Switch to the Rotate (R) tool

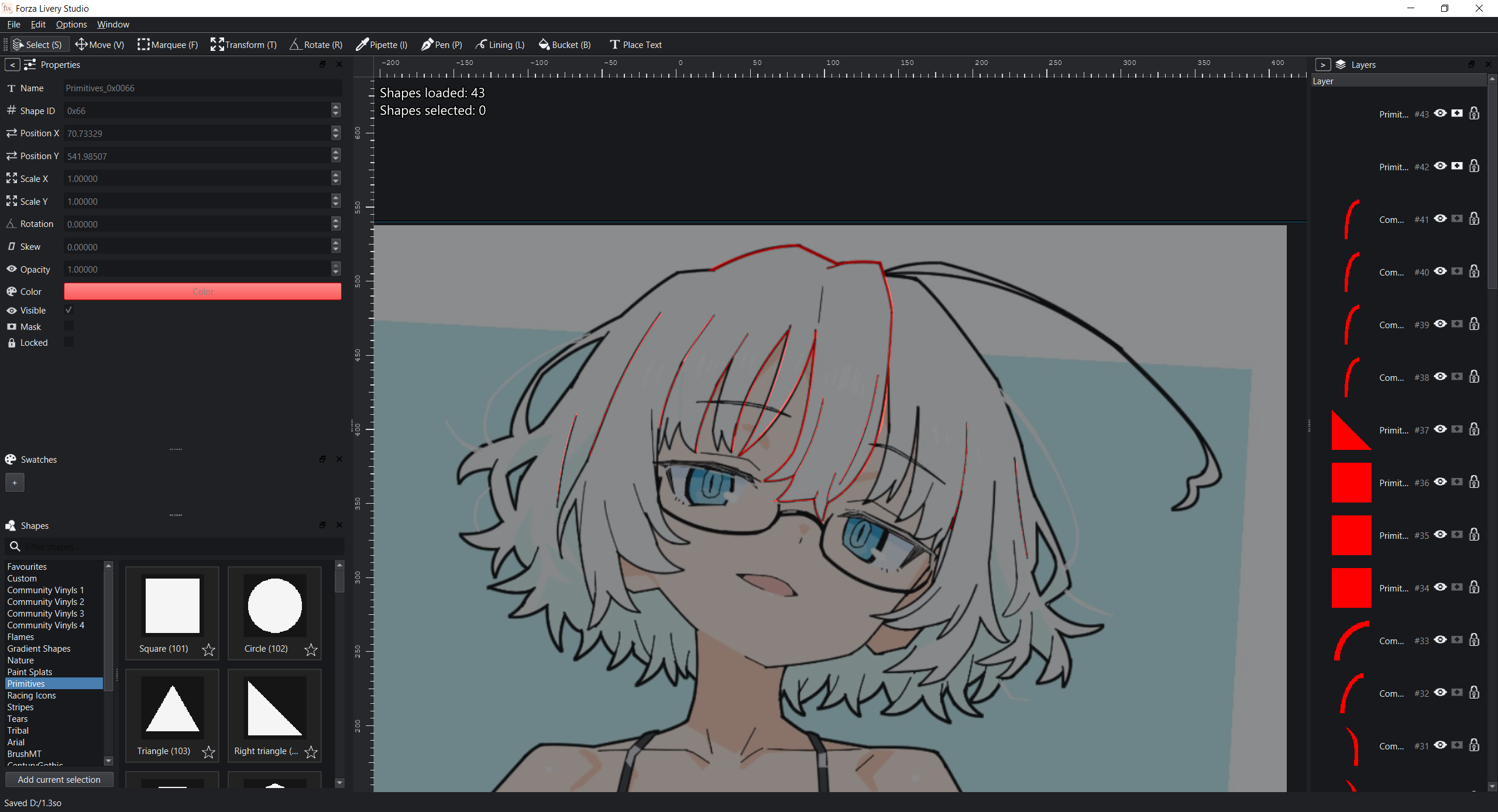315,44
